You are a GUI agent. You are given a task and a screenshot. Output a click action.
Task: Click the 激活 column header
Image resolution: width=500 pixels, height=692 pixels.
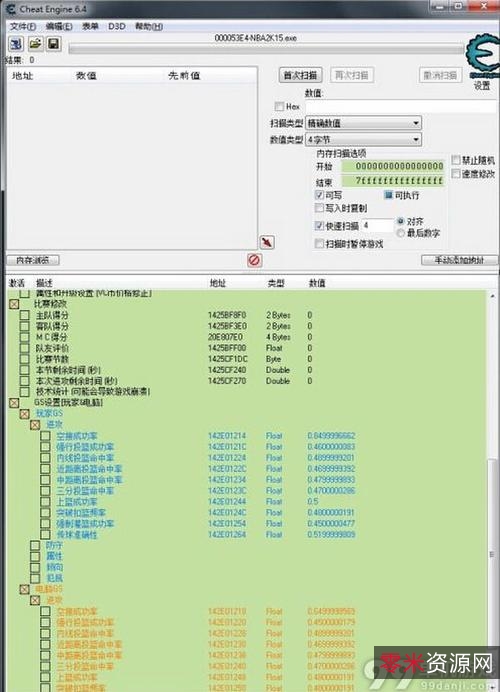(x=17, y=283)
